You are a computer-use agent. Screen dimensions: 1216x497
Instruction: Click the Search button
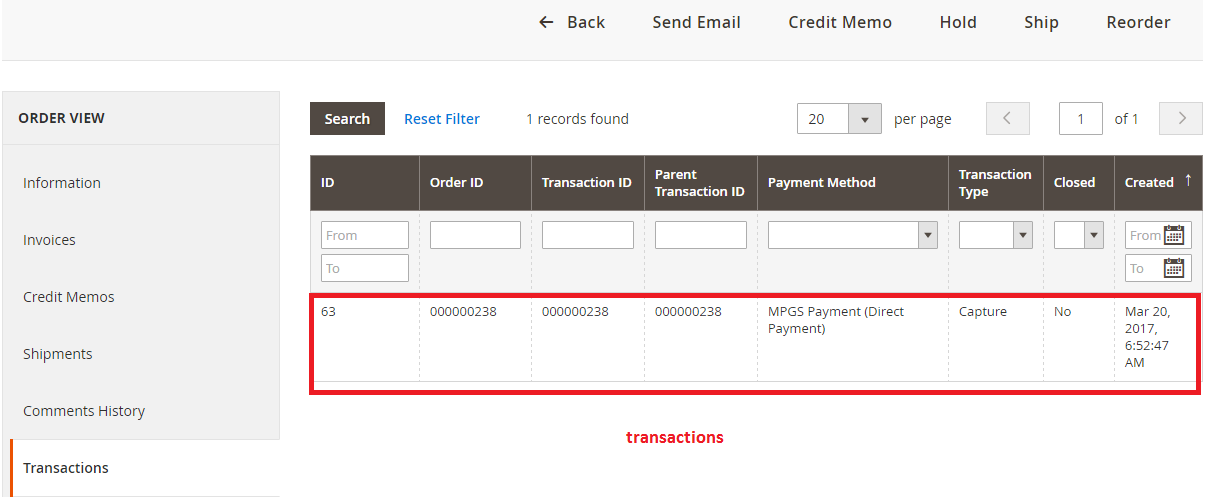(x=347, y=118)
